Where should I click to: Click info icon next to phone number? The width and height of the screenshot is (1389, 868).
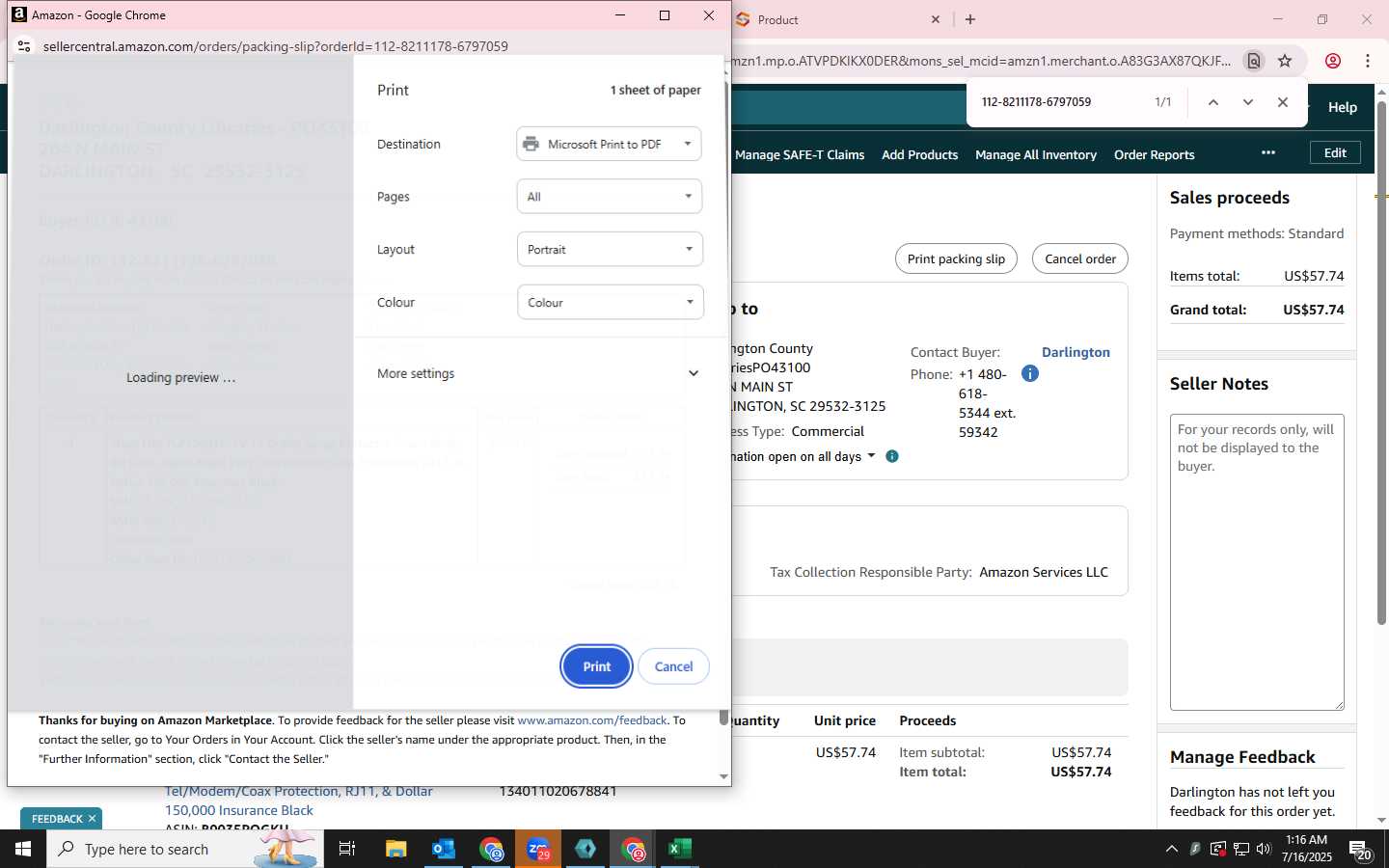click(1030, 373)
